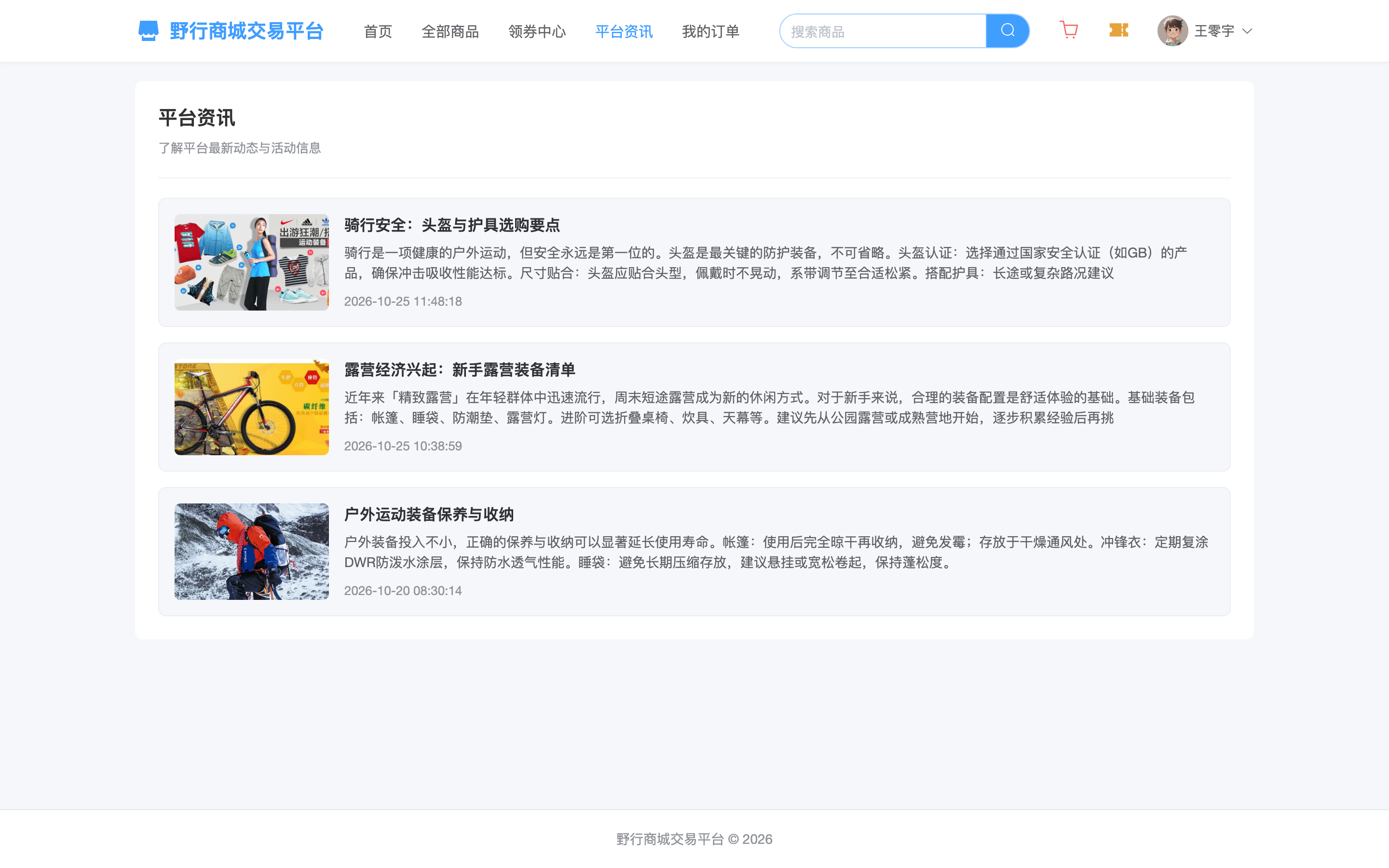Click the username 王零宇
The image size is (1389, 868).
pyautogui.click(x=1214, y=31)
